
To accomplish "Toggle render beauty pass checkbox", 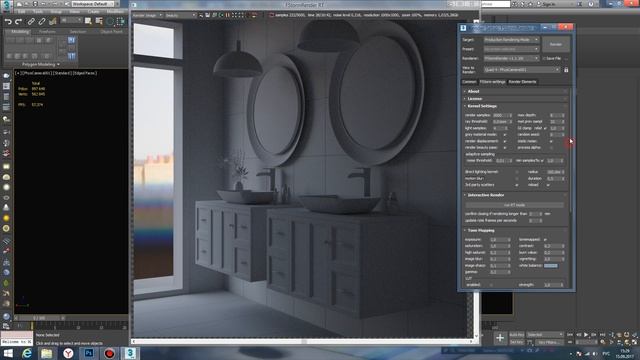I will point(505,147).
